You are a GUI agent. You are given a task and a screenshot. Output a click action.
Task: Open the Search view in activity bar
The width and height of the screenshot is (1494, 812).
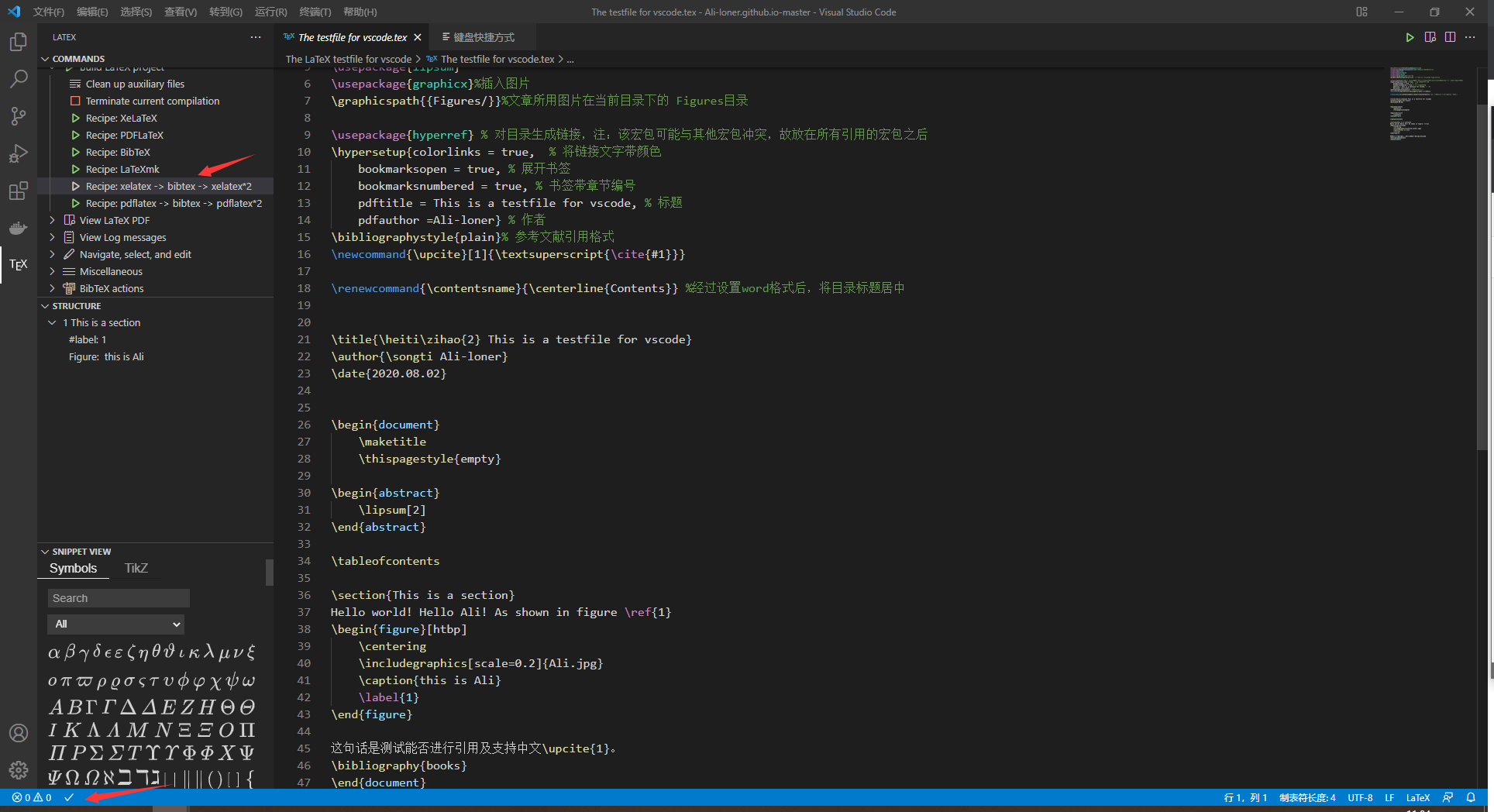pyautogui.click(x=19, y=78)
